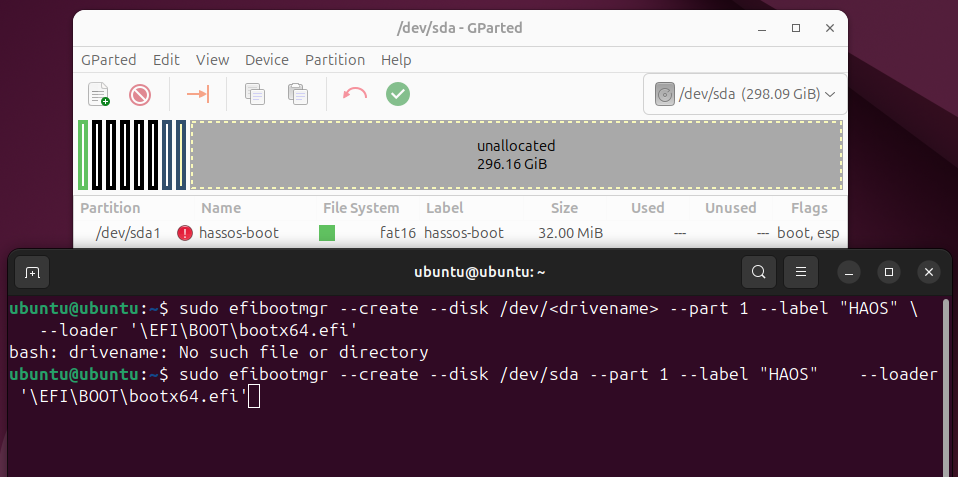Click the Undo last operation icon
958x477 pixels.
355,94
